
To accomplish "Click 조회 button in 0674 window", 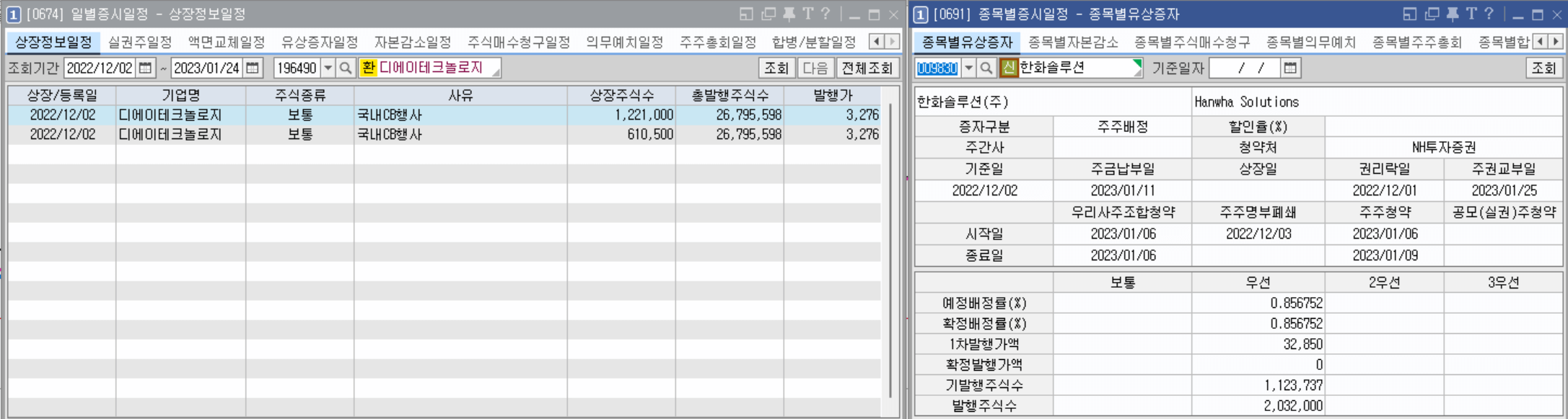I will tap(776, 68).
